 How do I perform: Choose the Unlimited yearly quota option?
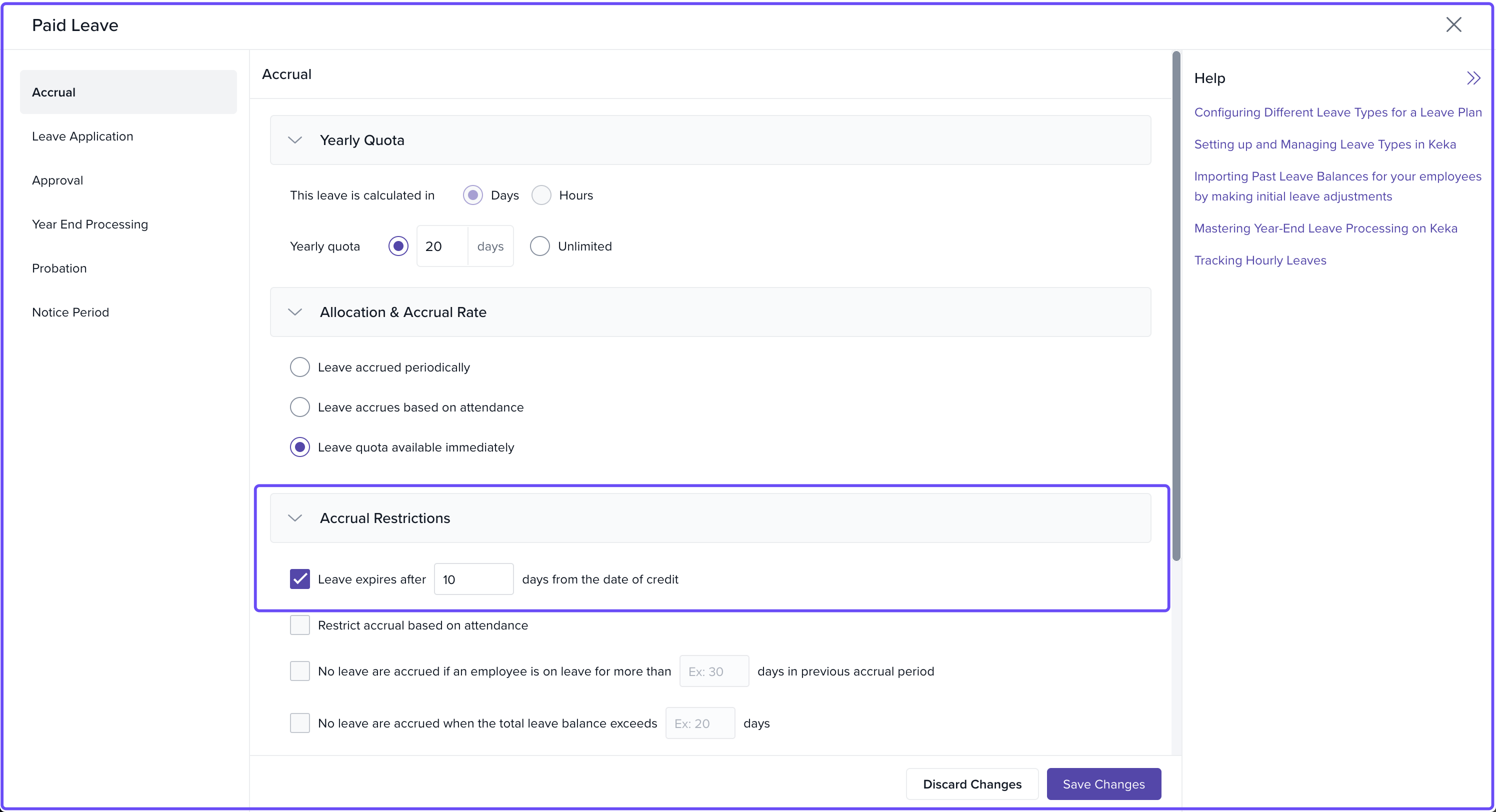point(539,246)
